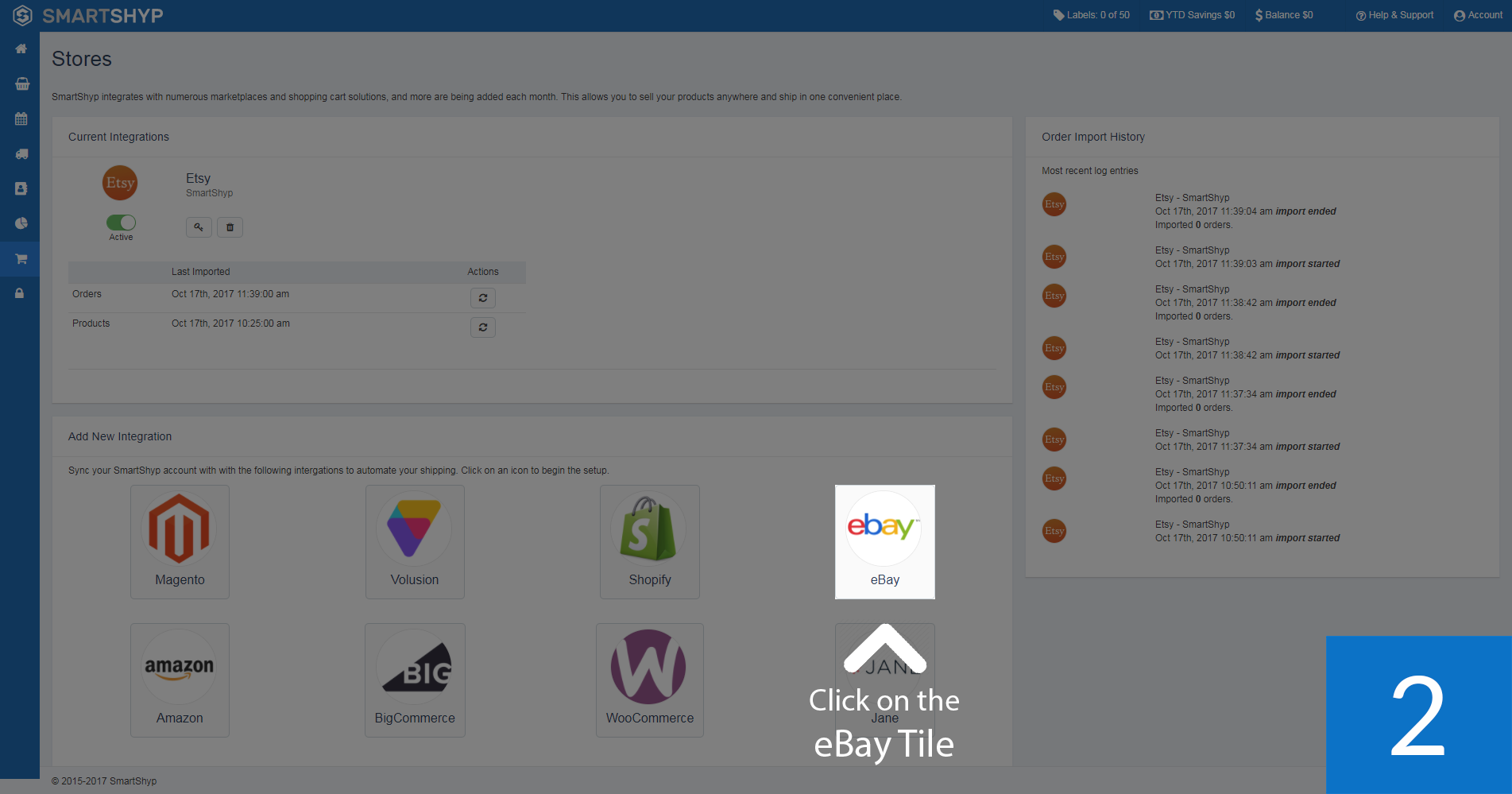1512x794 pixels.
Task: Select the BigCommerce integration tile
Action: click(x=415, y=680)
